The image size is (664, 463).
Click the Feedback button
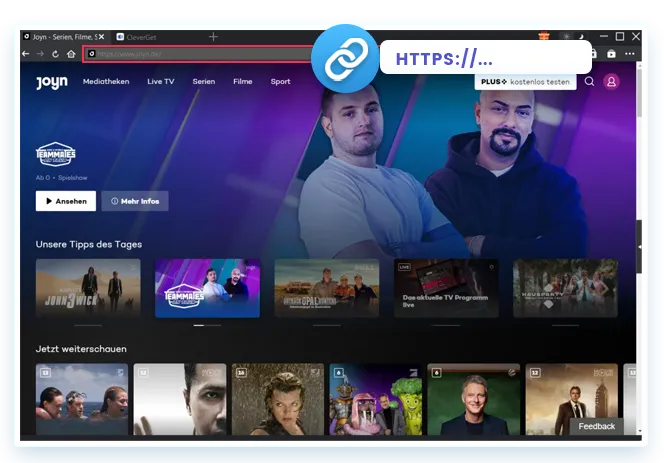[597, 426]
